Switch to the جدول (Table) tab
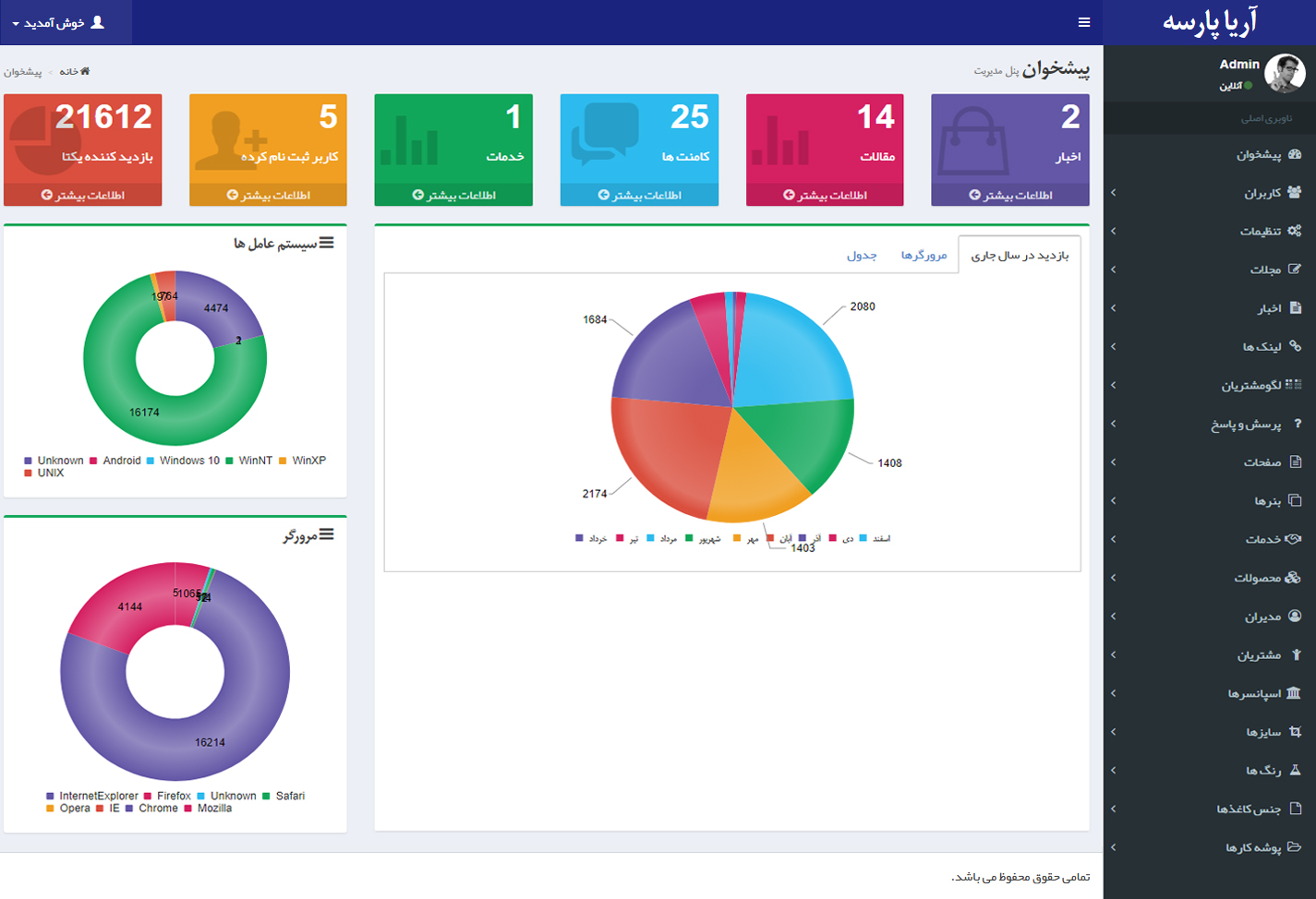 click(x=862, y=255)
